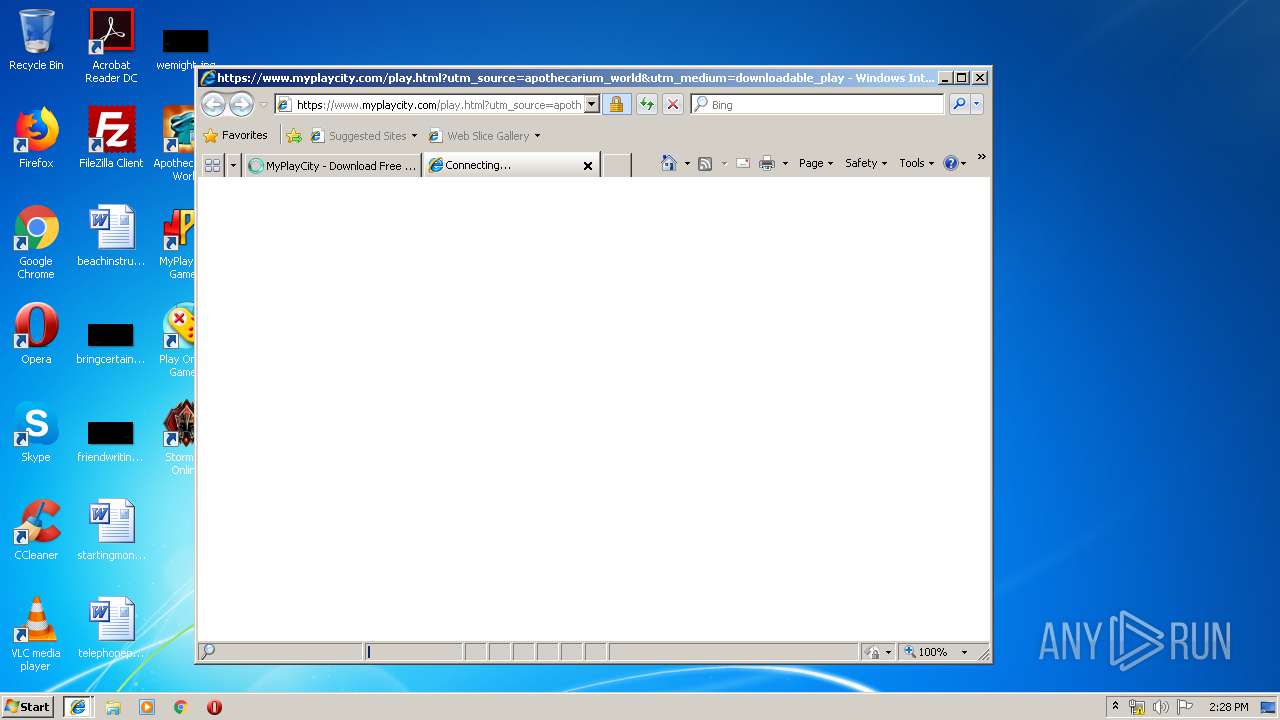Expand the command bar overflow chevron
The image size is (1280, 720).
(981, 157)
